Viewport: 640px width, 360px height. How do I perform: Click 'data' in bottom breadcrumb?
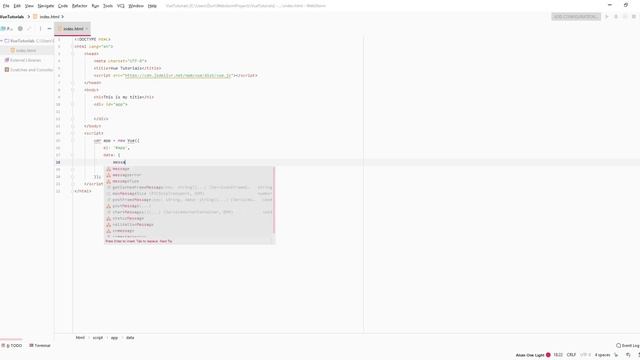click(130, 338)
